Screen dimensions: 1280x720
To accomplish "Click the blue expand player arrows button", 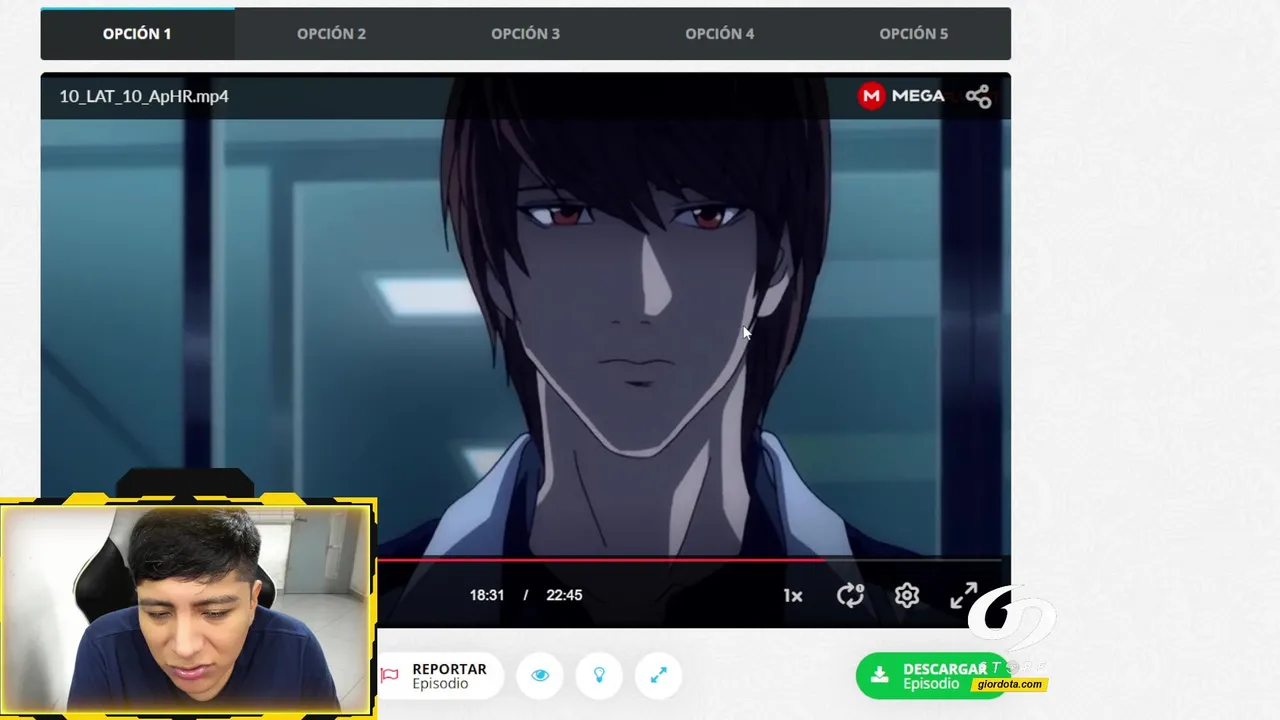I will pyautogui.click(x=658, y=676).
